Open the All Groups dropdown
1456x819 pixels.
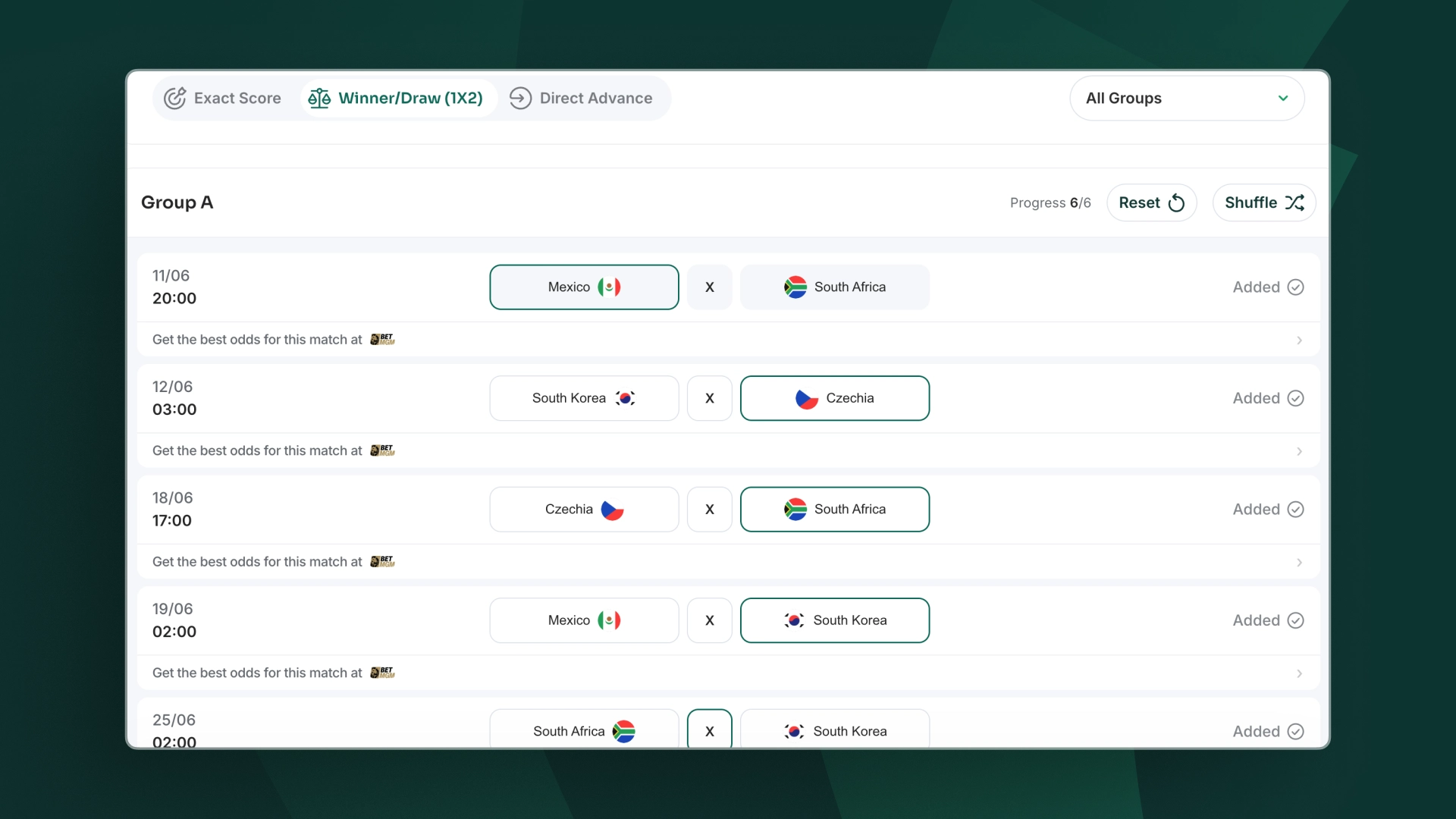pos(1187,98)
